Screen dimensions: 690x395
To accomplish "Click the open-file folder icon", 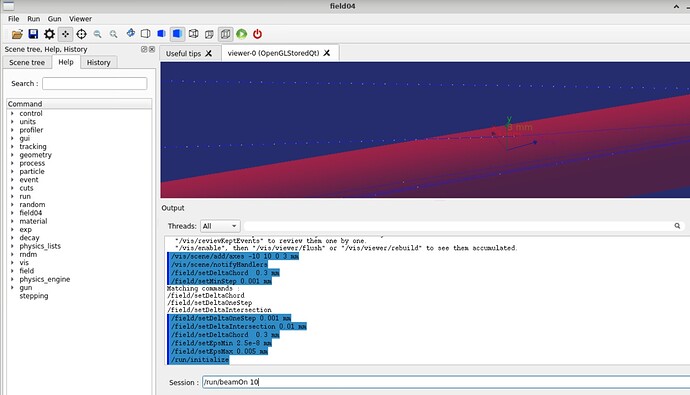I will (17, 34).
